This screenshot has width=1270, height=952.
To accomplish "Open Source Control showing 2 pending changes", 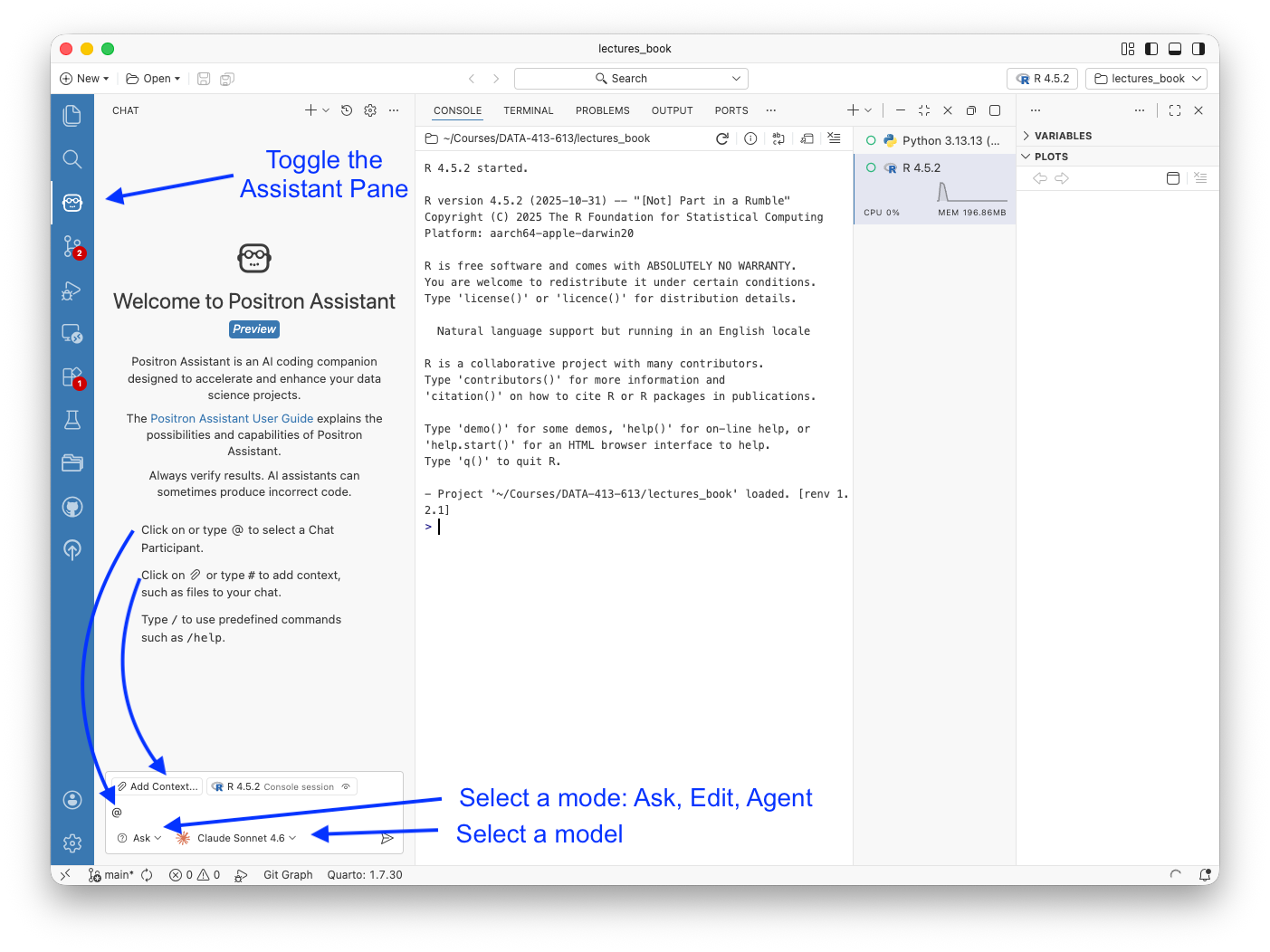I will (x=72, y=246).
